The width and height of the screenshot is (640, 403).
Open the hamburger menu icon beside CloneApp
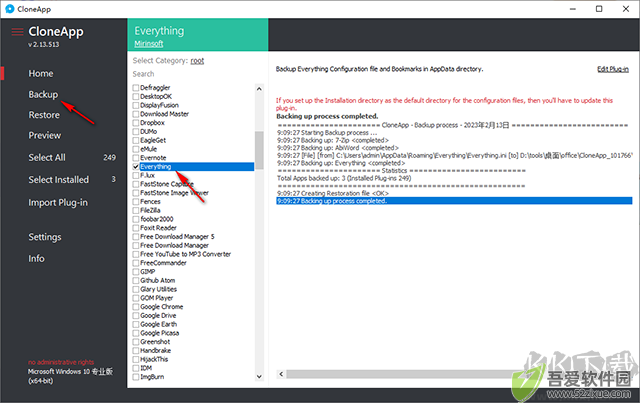coord(17,32)
